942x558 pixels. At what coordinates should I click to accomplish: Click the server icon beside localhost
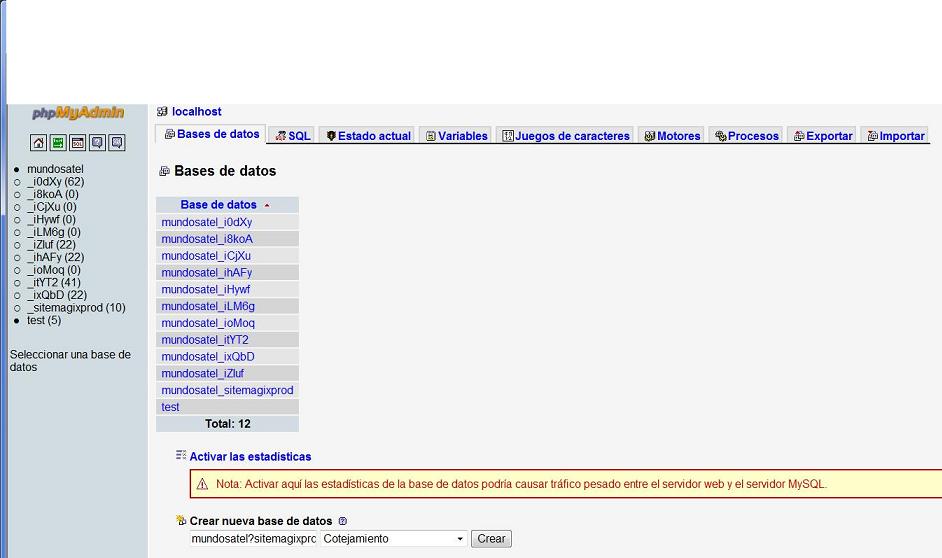162,111
